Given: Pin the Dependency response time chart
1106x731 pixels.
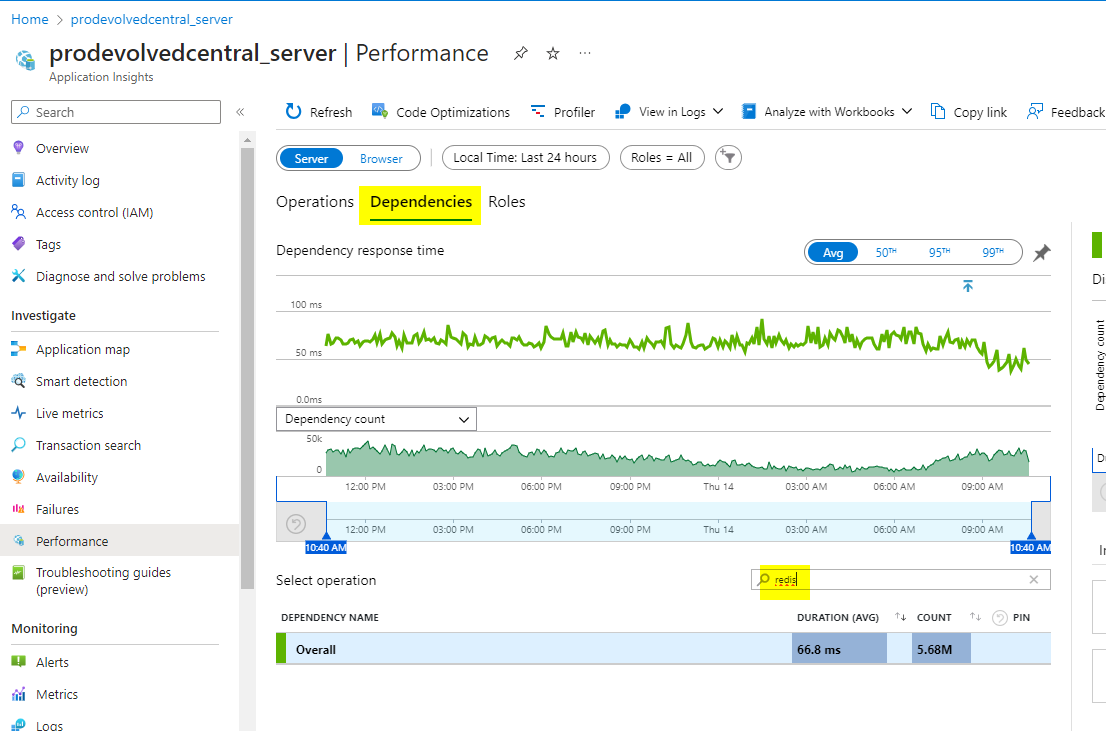Looking at the screenshot, I should click(x=1040, y=253).
